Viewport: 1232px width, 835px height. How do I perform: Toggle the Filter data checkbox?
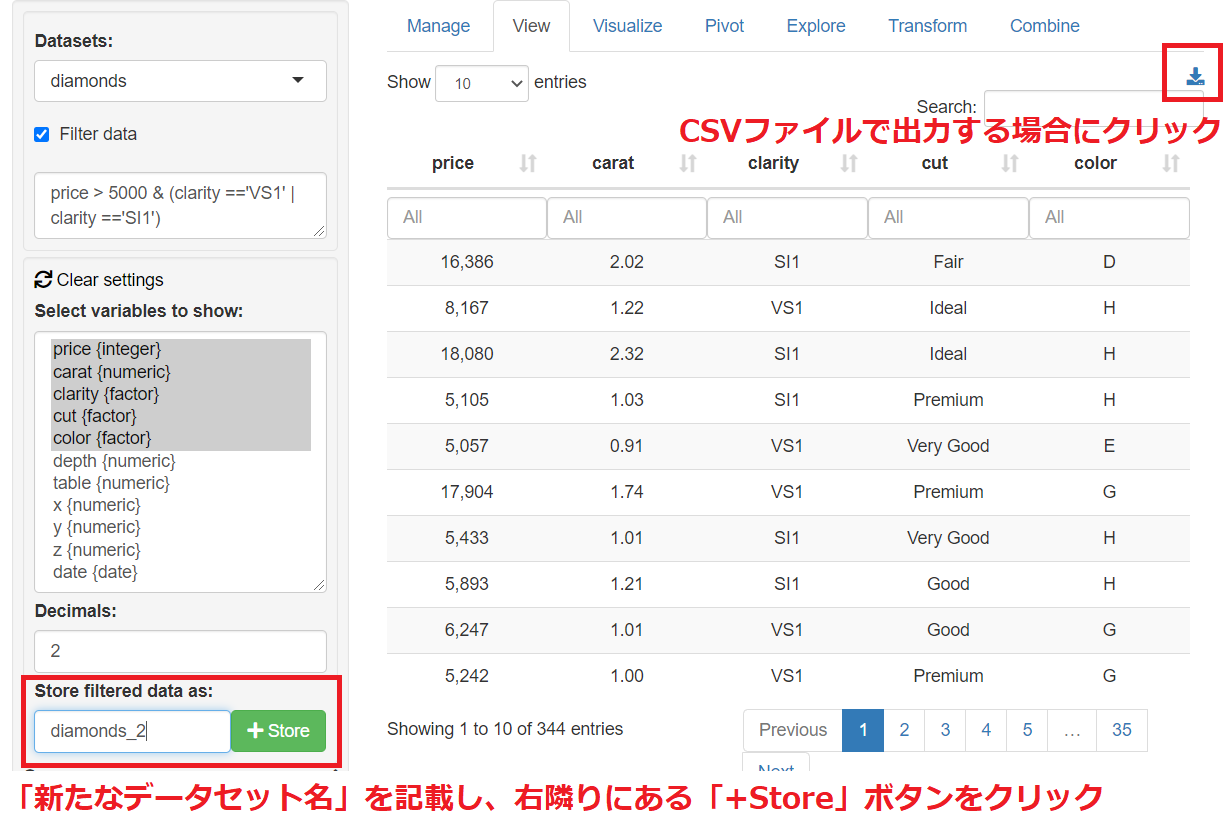coord(42,134)
